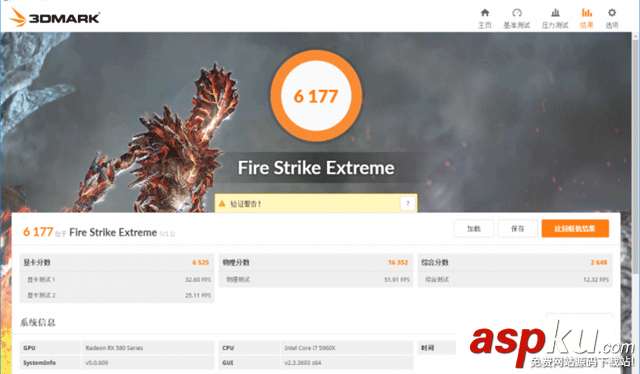The width and height of the screenshot is (640, 374).
Task: Switch to the 结果 results view
Action: point(587,19)
